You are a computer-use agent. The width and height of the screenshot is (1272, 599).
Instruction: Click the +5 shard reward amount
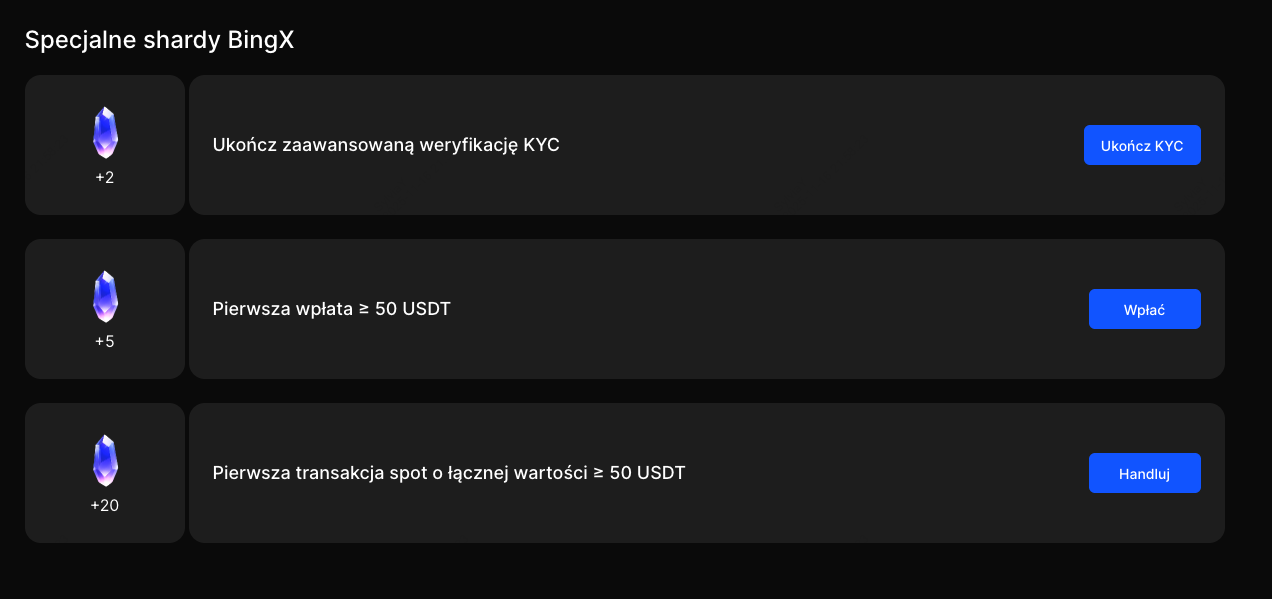click(x=105, y=342)
